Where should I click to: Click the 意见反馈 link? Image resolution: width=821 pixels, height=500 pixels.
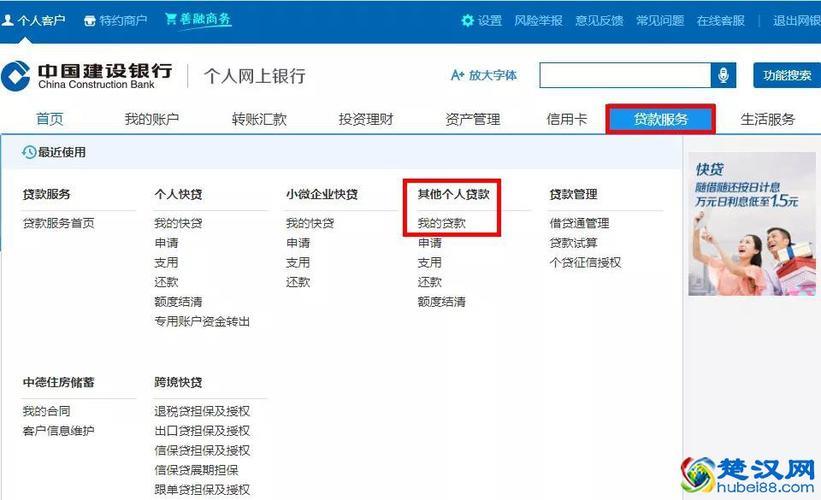(599, 21)
